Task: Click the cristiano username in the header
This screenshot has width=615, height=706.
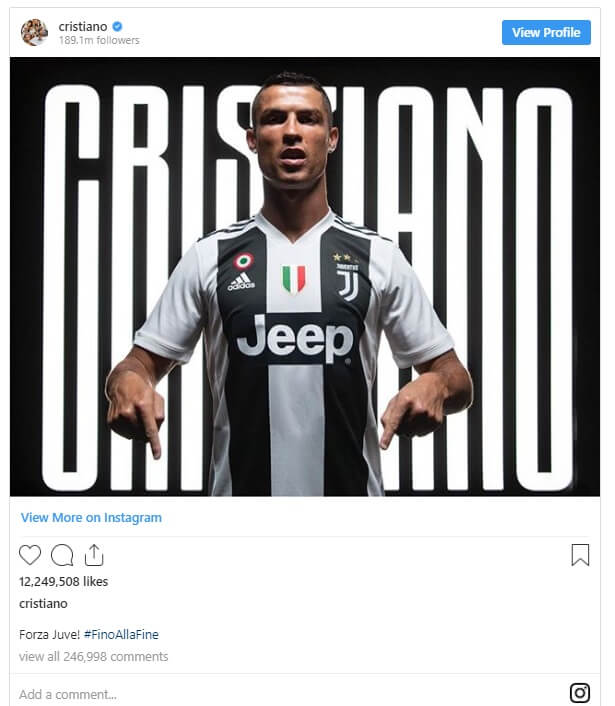Action: 83,27
